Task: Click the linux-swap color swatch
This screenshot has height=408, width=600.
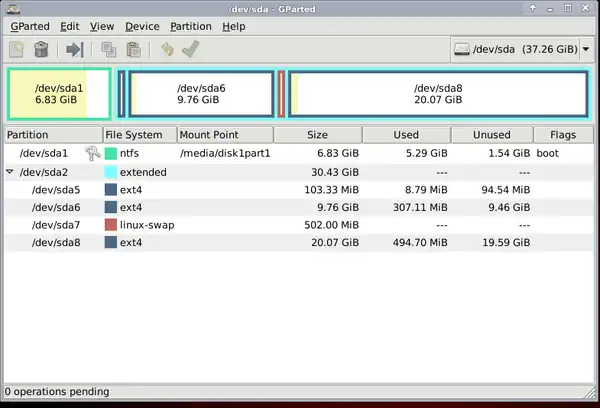Action: (110, 225)
